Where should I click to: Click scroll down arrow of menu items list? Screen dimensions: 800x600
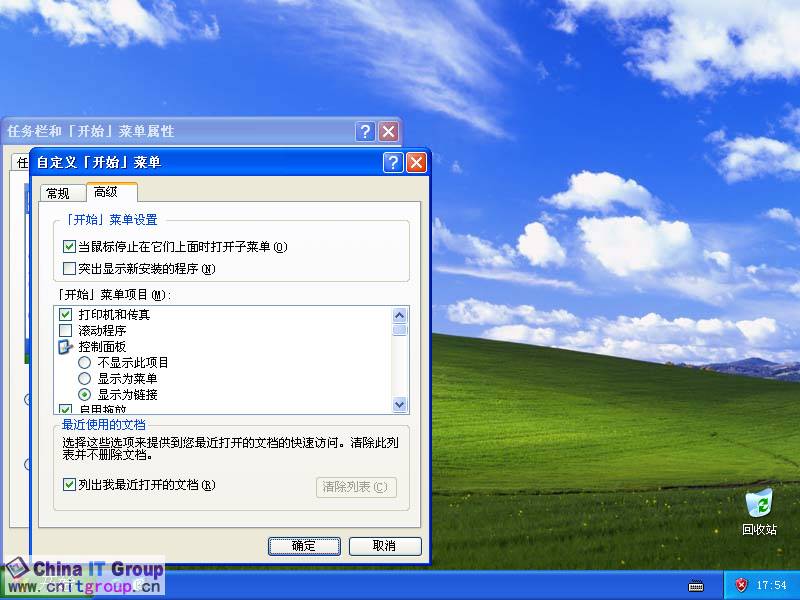click(399, 405)
